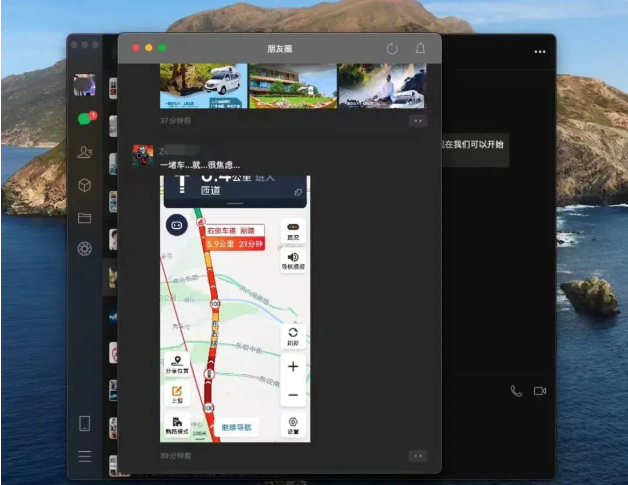Open the navigation map screenshot image
Screen dimensions: 628x485
[235, 309]
